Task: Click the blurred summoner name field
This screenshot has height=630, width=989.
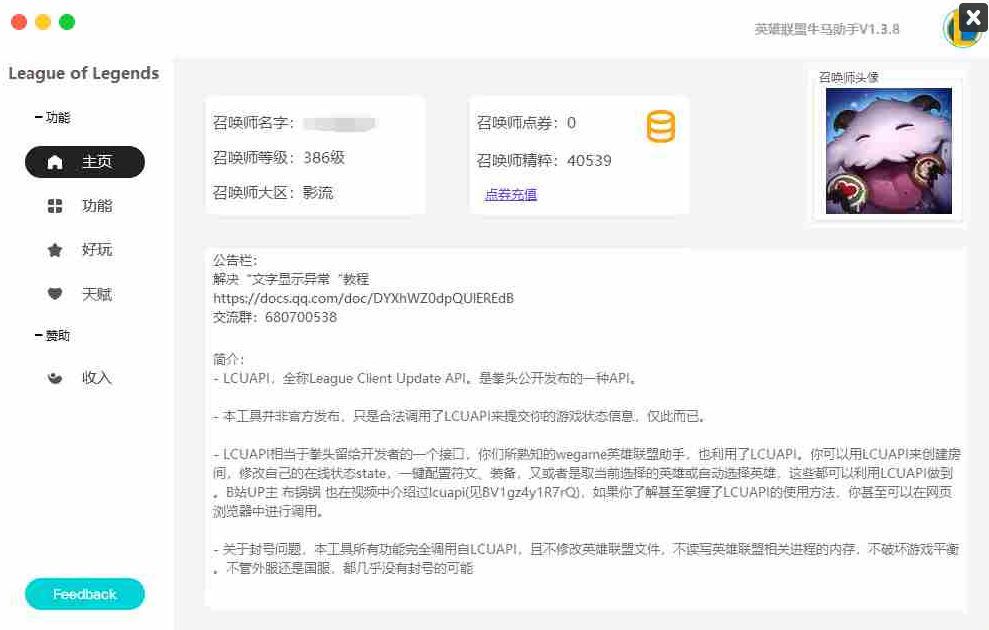Action: 339,124
